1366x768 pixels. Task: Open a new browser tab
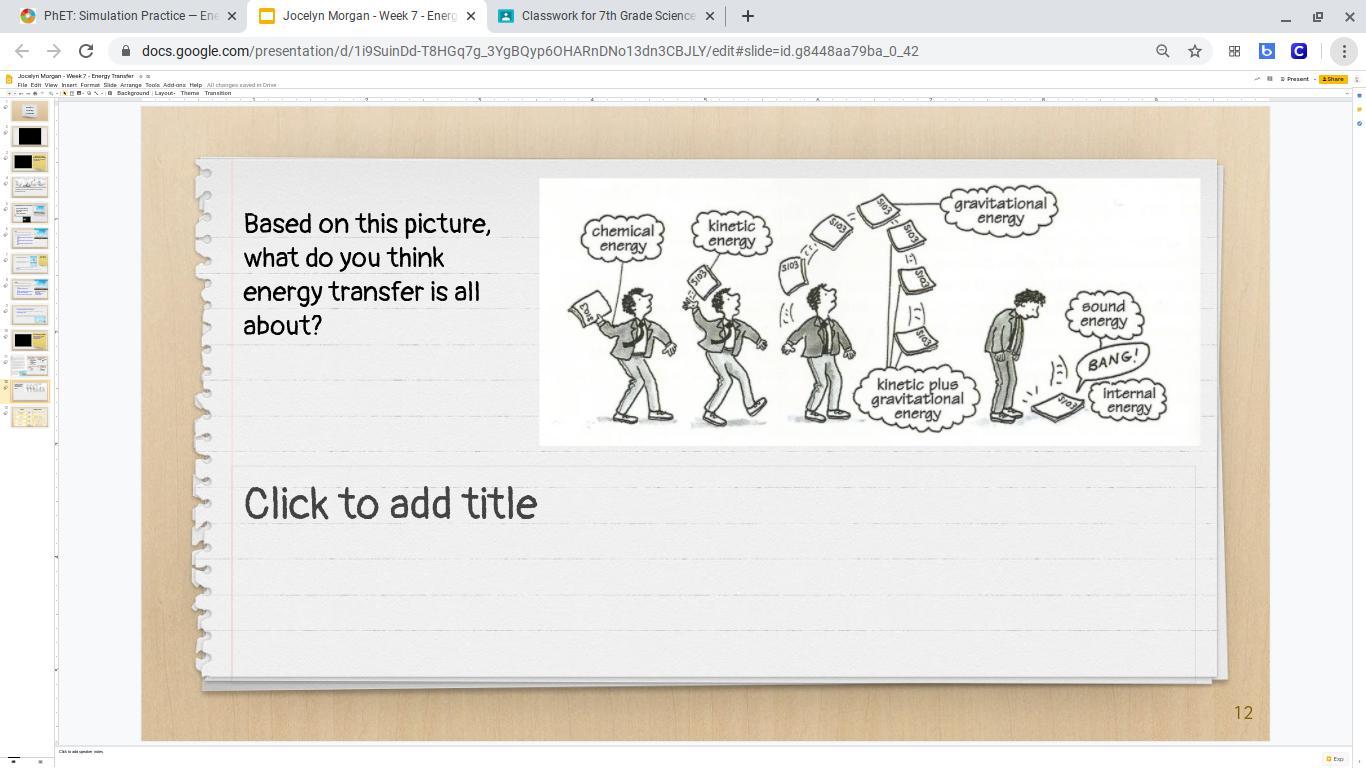pyautogui.click(x=747, y=16)
